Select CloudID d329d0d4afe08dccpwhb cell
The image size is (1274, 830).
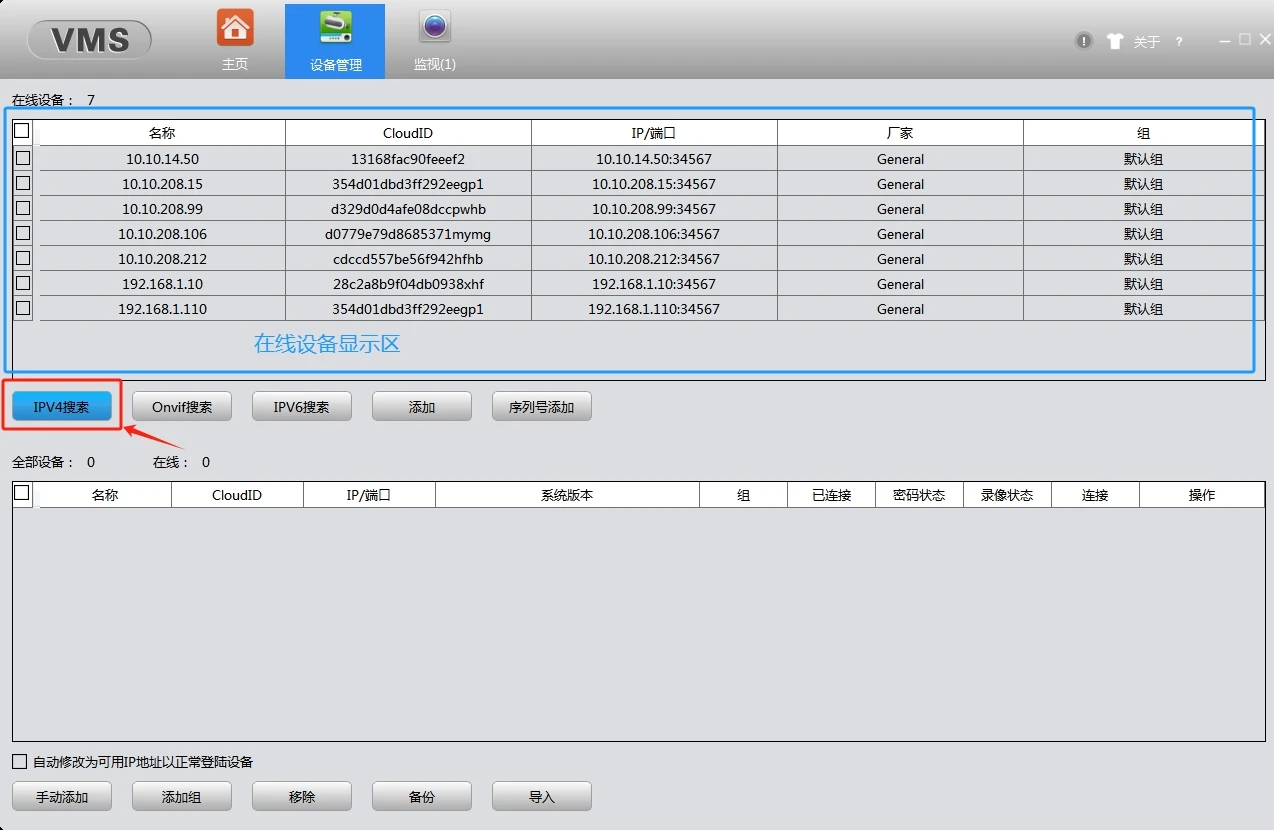pos(408,209)
